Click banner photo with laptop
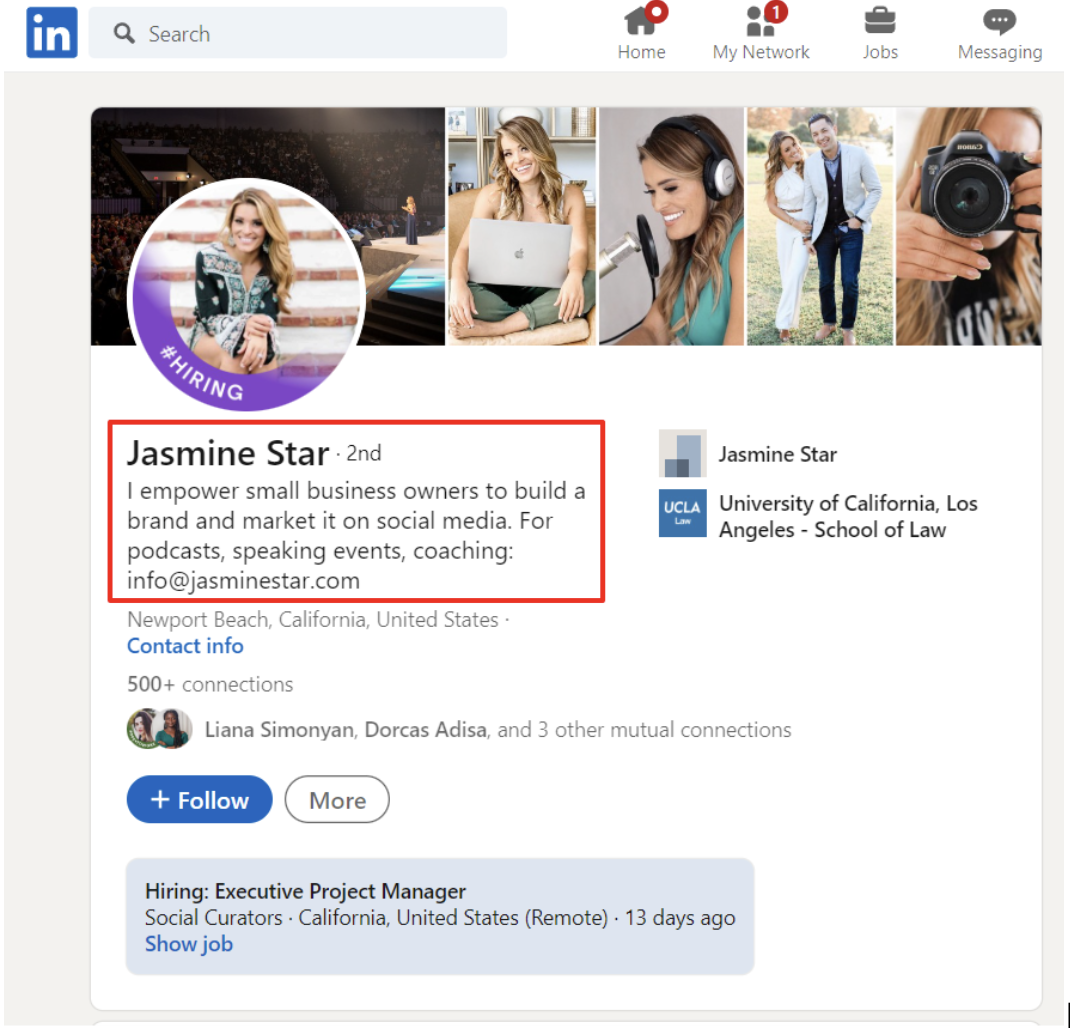 coord(521,226)
